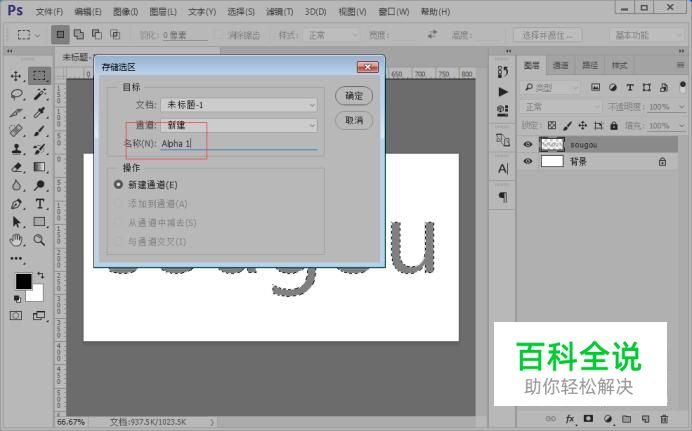The width and height of the screenshot is (692, 431).
Task: Select the Dodge tool
Action: 40,185
